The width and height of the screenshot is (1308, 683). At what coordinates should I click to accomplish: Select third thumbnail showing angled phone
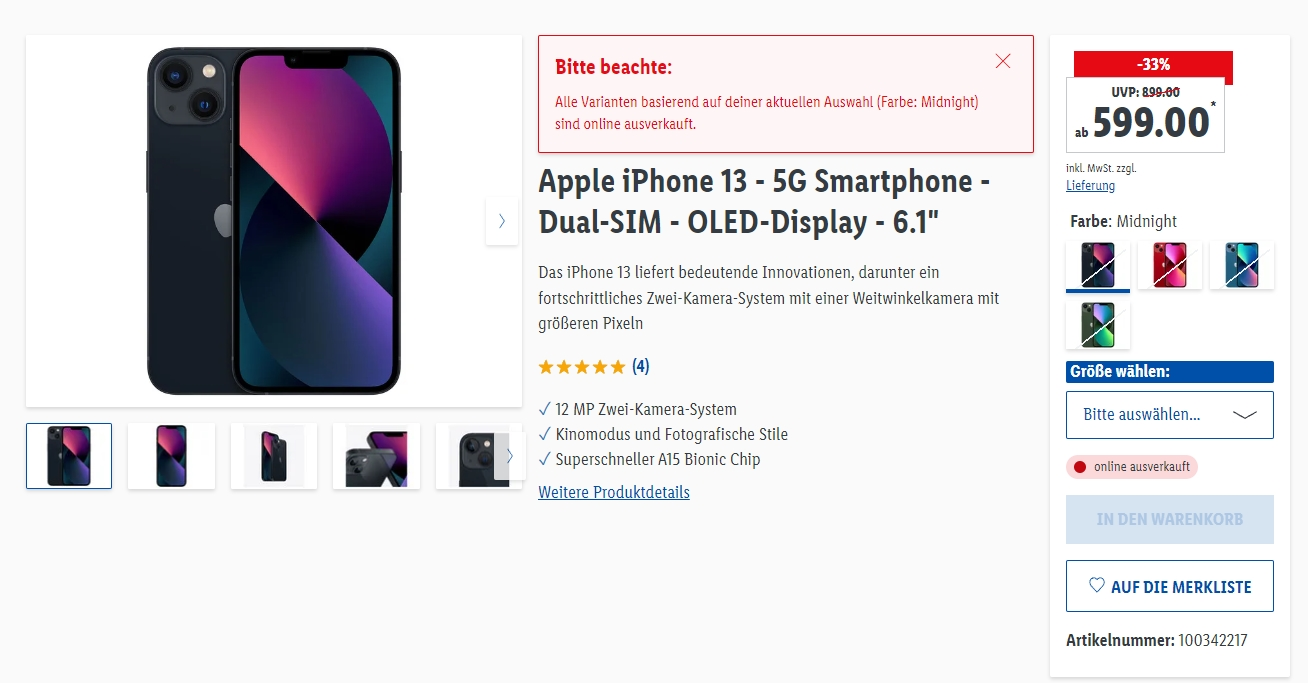274,456
